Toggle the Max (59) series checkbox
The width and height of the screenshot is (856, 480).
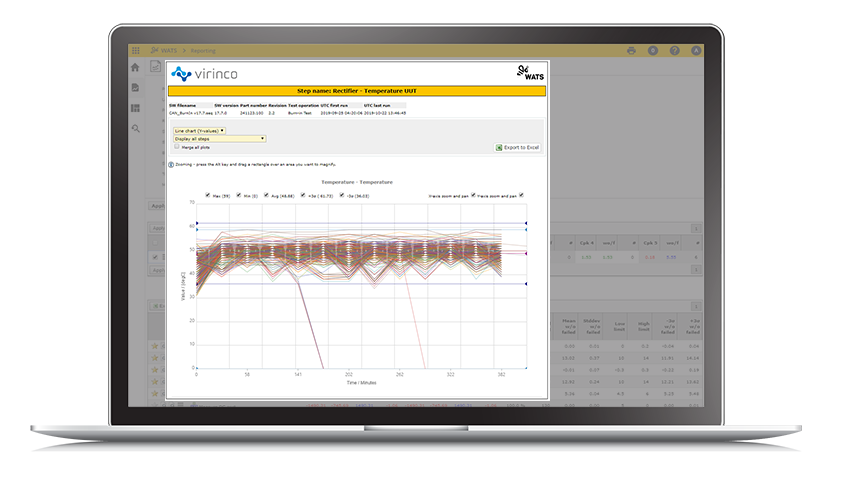pos(207,195)
